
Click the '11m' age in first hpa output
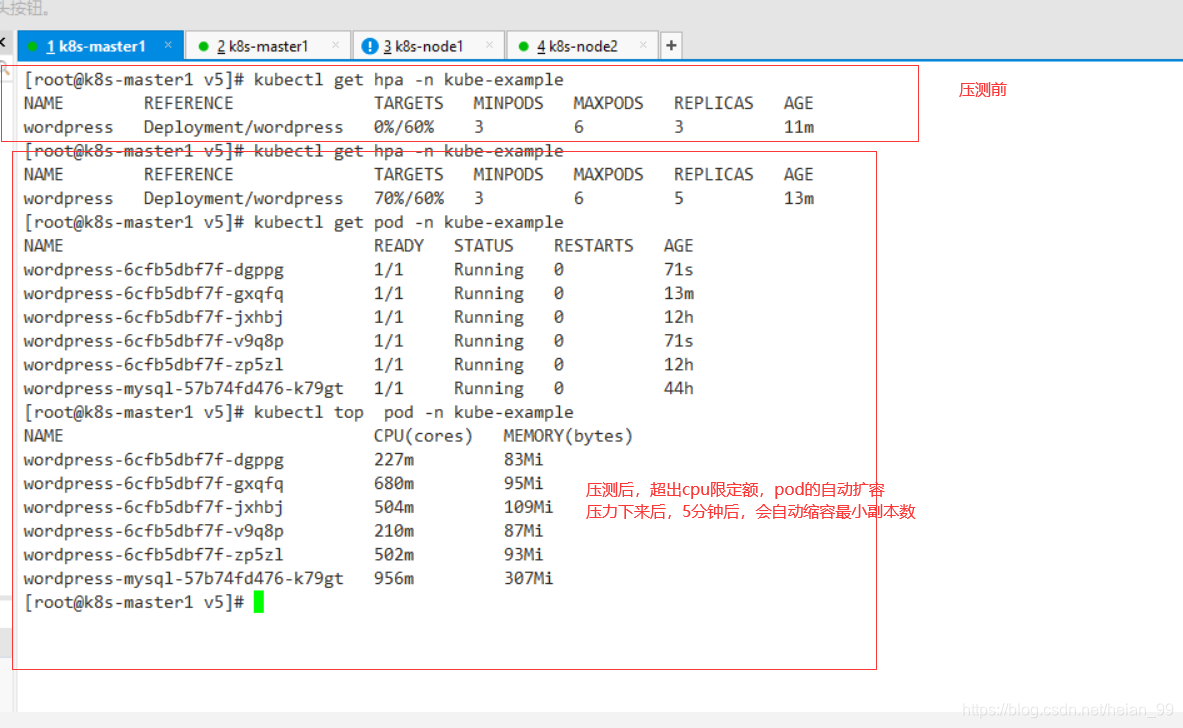pyautogui.click(x=798, y=127)
